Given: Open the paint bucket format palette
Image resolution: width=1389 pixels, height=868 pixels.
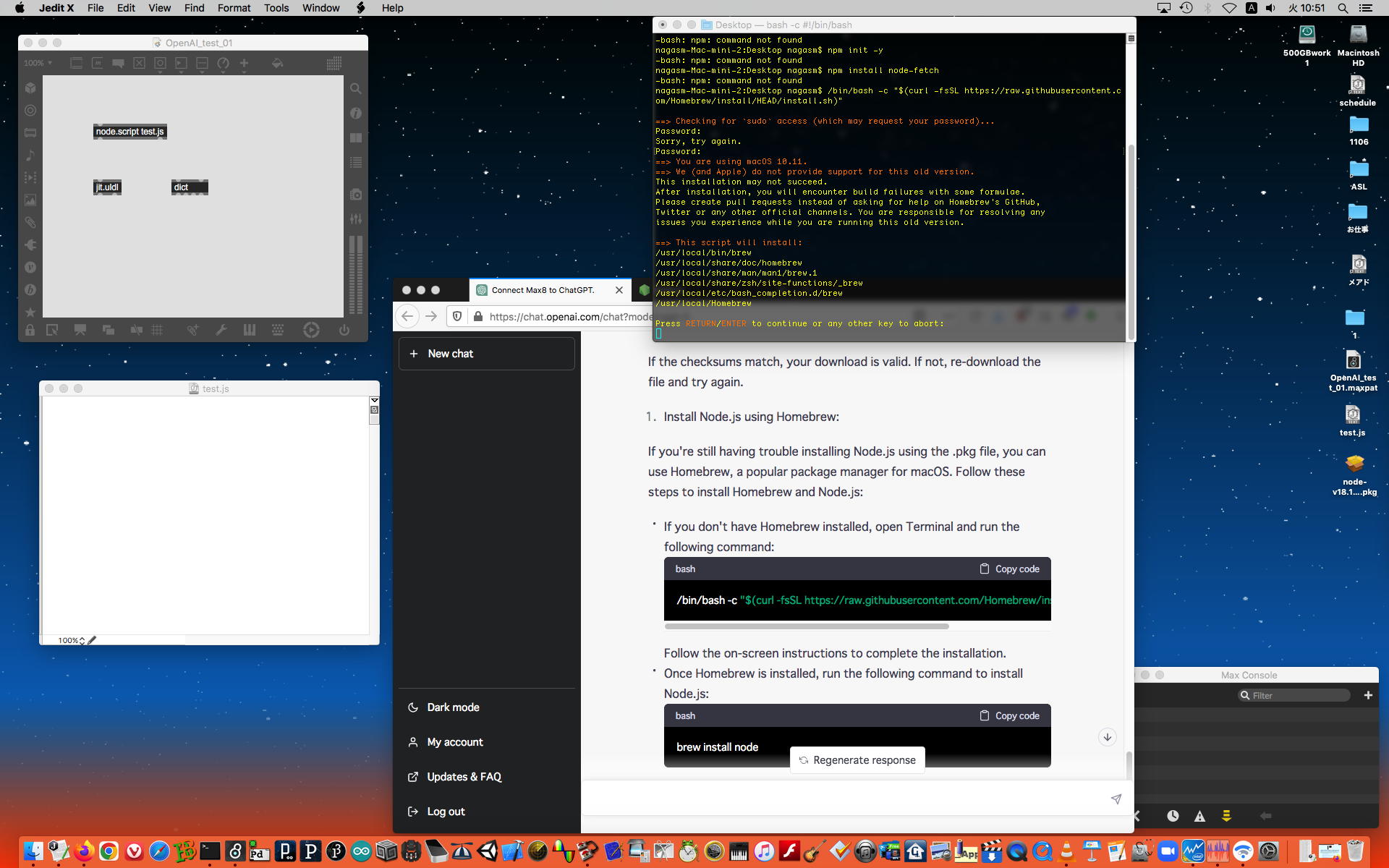Looking at the screenshot, I should pyautogui.click(x=277, y=64).
